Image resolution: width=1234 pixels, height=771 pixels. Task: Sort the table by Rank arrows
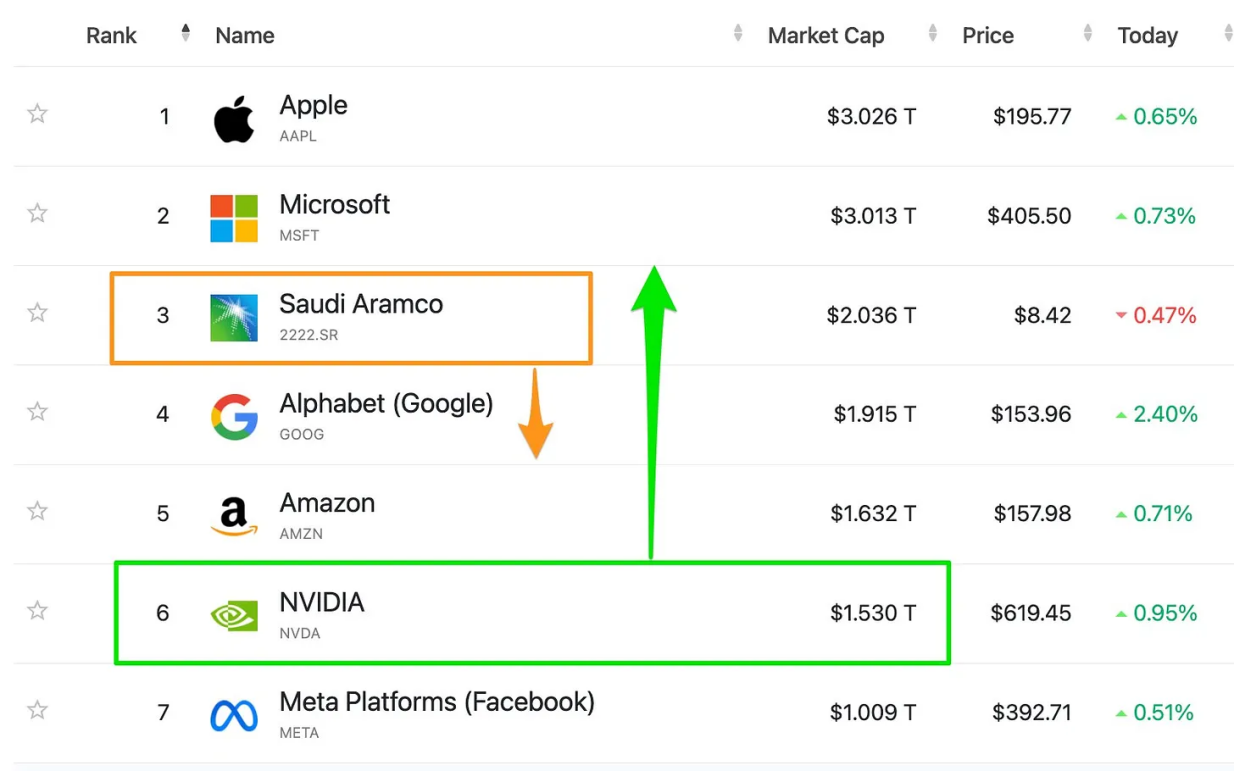[x=185, y=34]
